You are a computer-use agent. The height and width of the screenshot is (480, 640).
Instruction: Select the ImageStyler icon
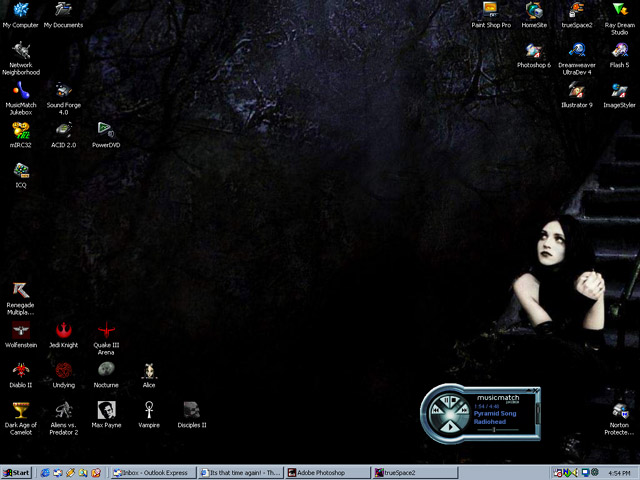[x=620, y=95]
